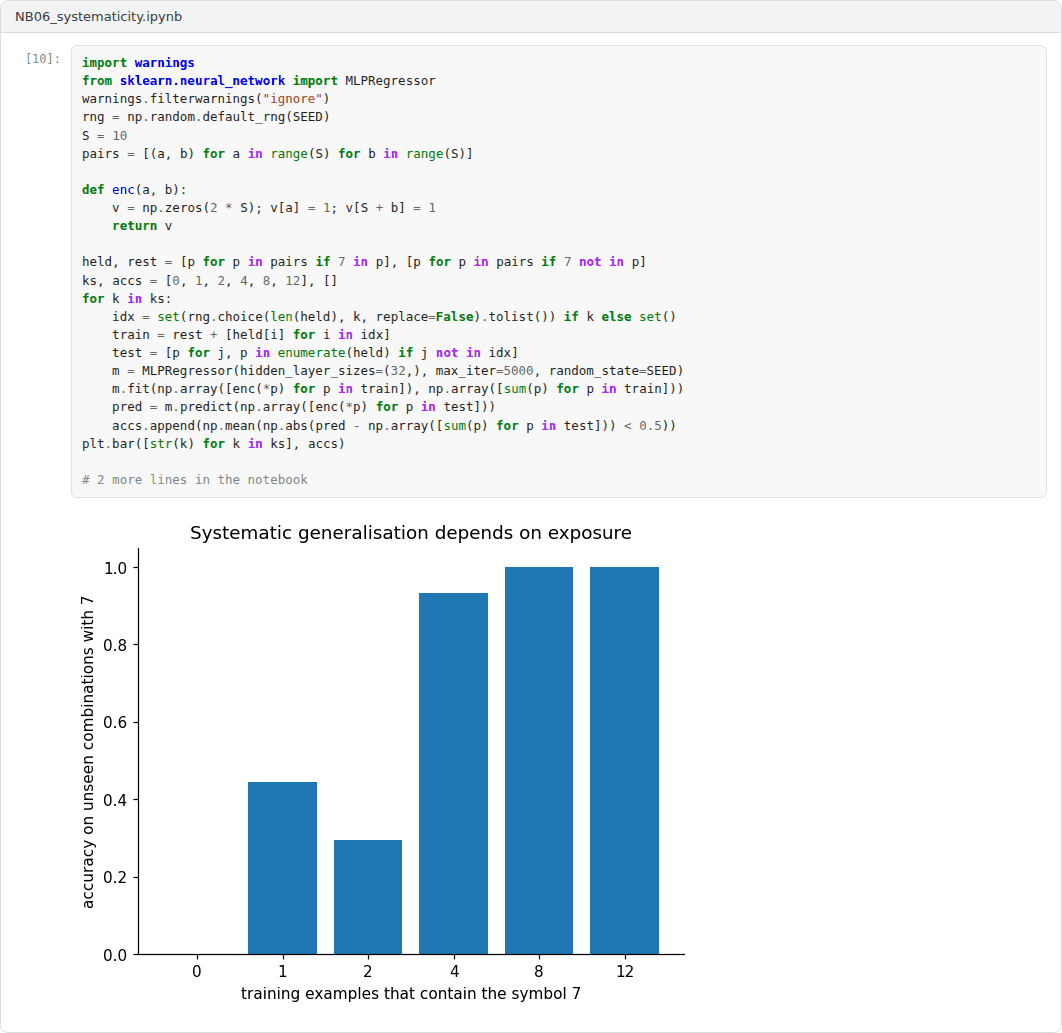Click the [10]: cell execution prompt

coord(43,58)
